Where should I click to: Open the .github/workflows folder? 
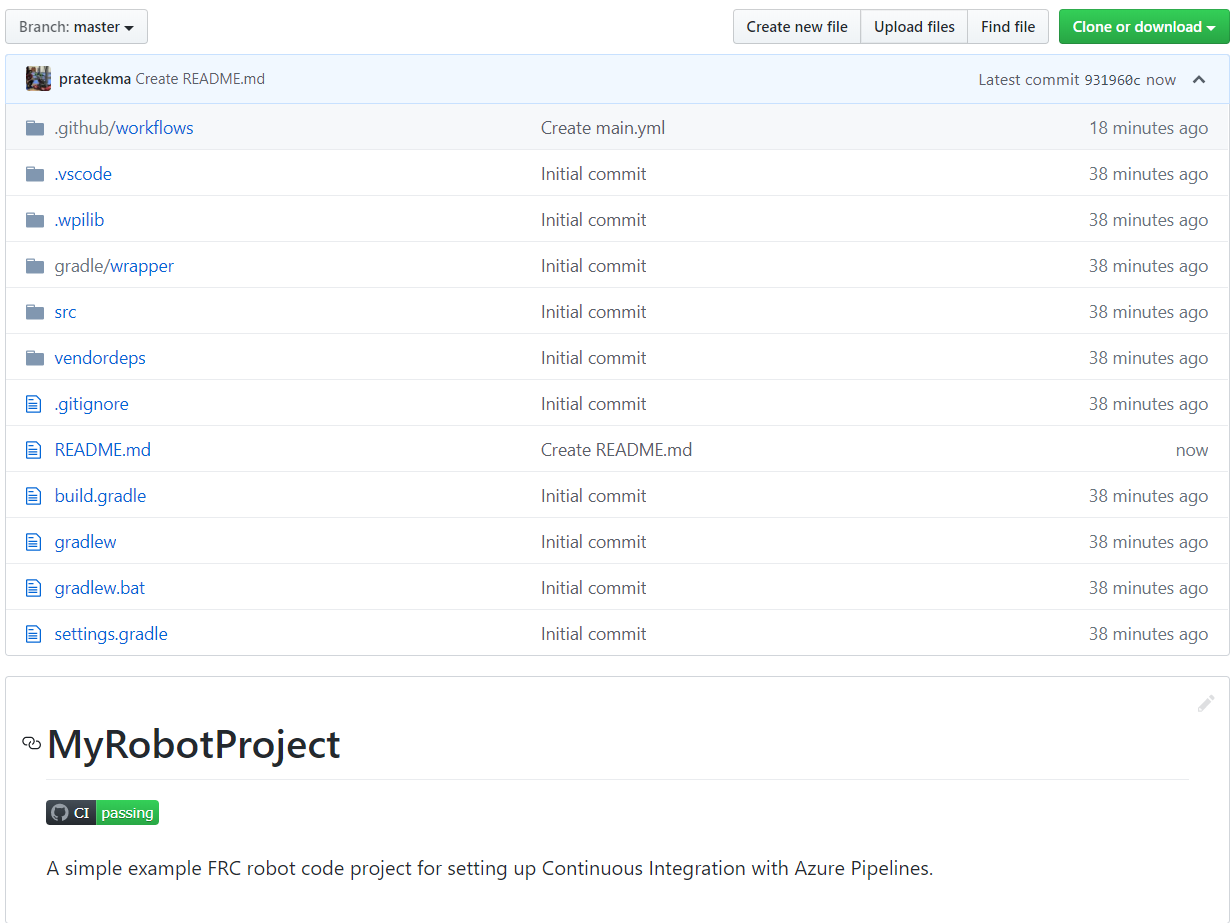coord(124,128)
